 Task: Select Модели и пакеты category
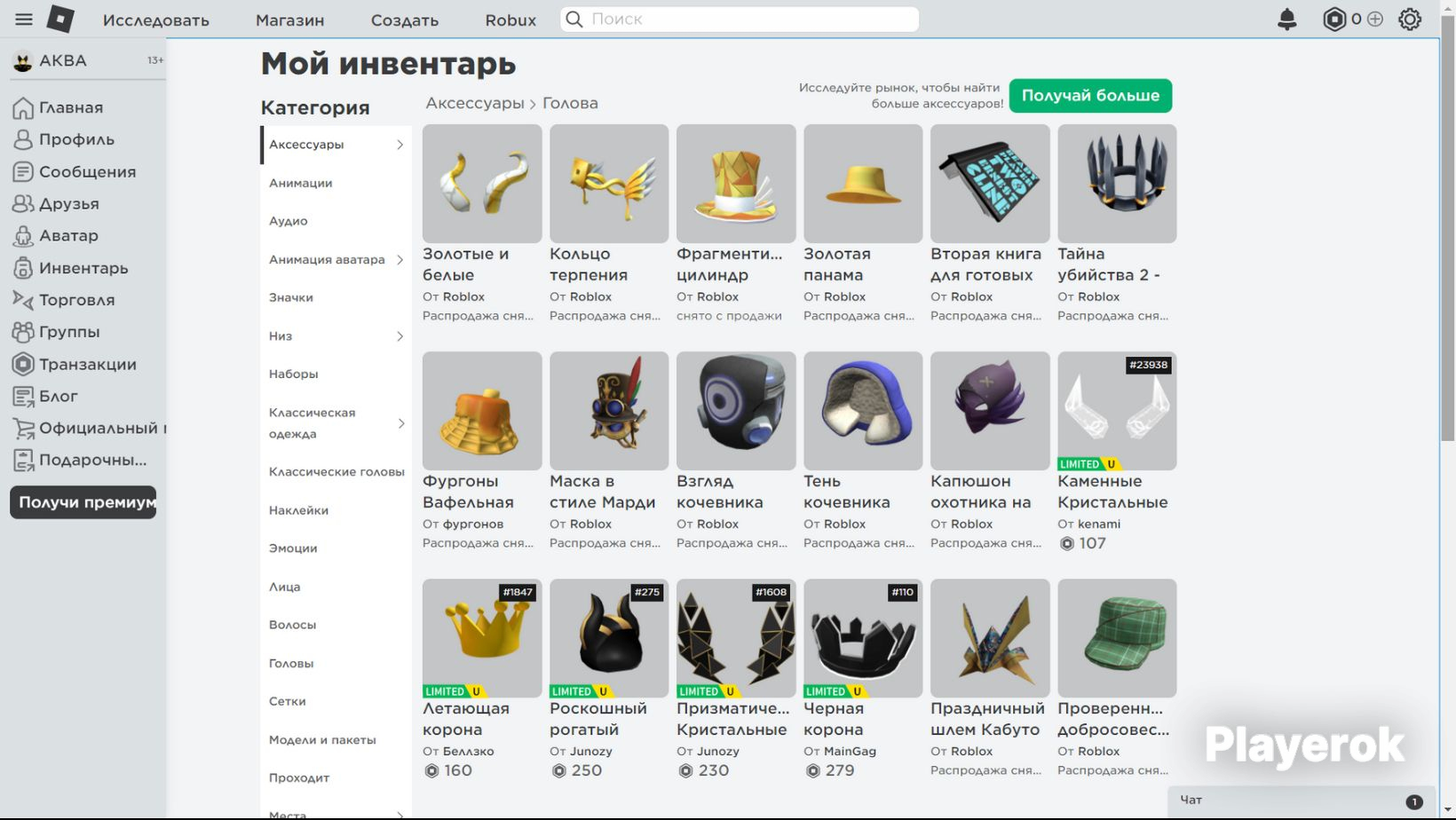coord(322,739)
